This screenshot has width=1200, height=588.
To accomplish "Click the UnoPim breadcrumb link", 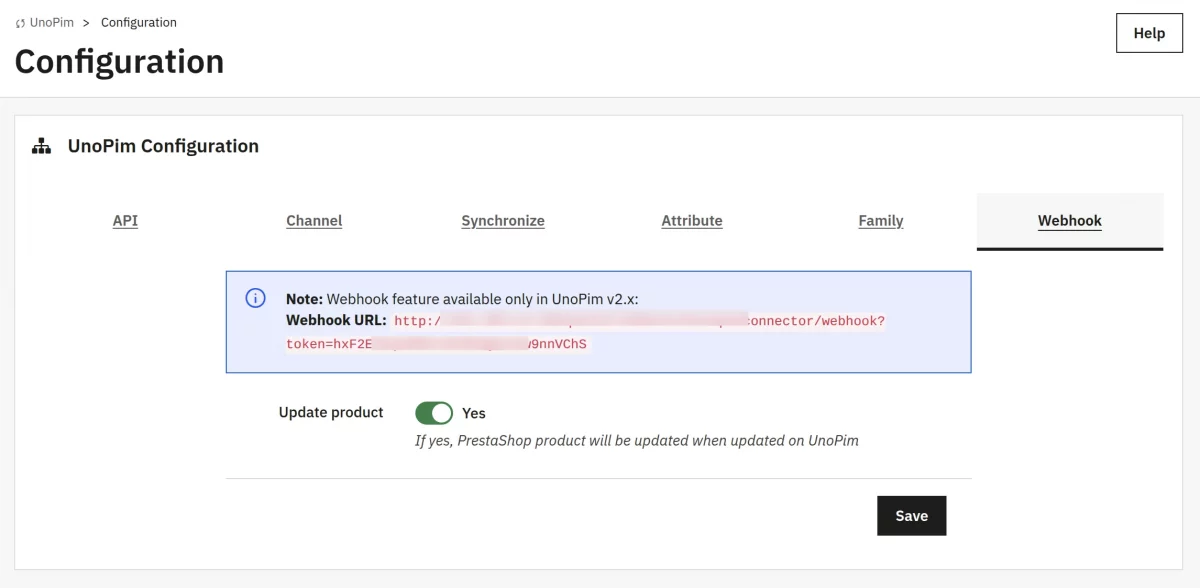I will (52, 22).
